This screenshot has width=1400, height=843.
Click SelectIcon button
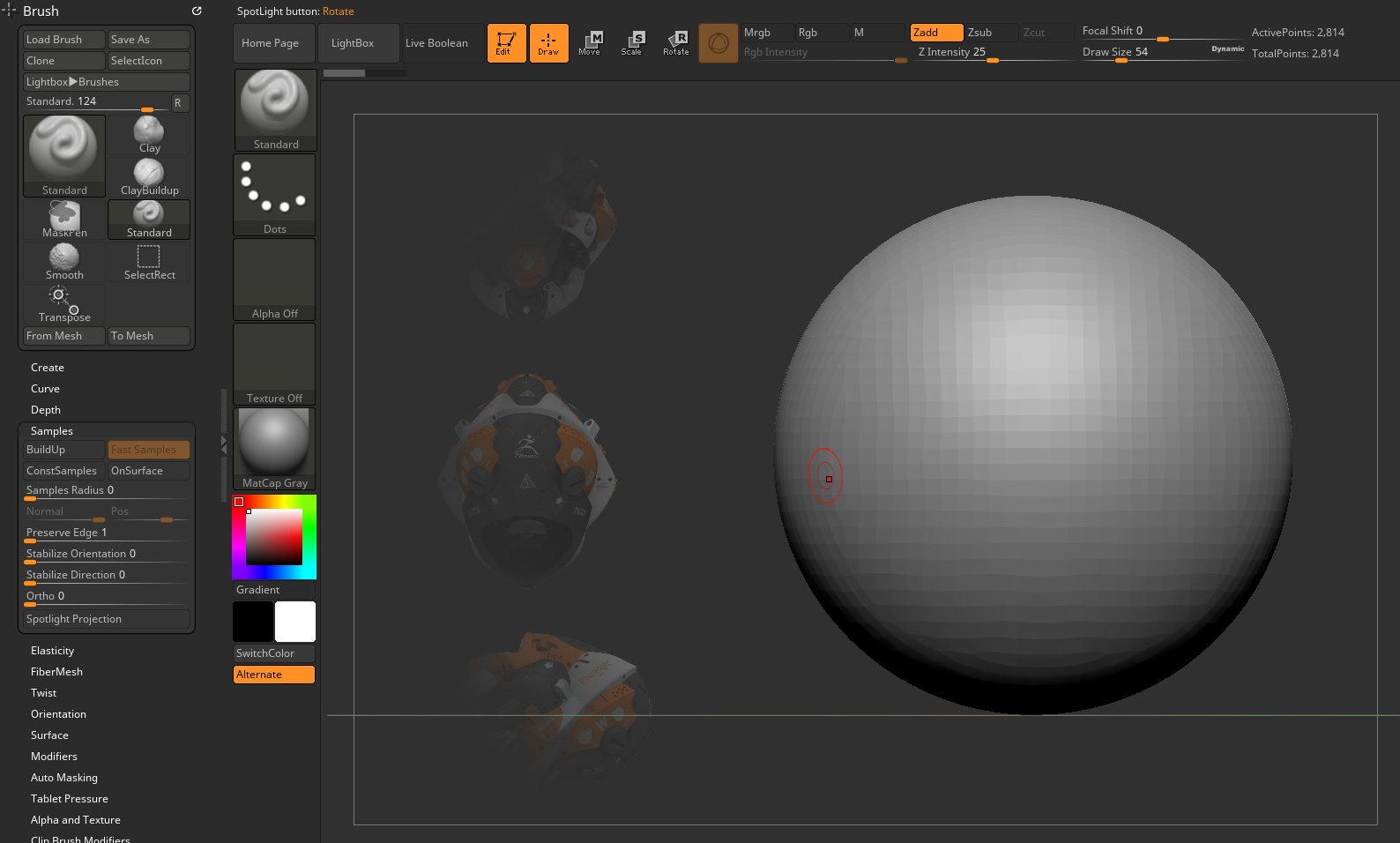tap(149, 61)
